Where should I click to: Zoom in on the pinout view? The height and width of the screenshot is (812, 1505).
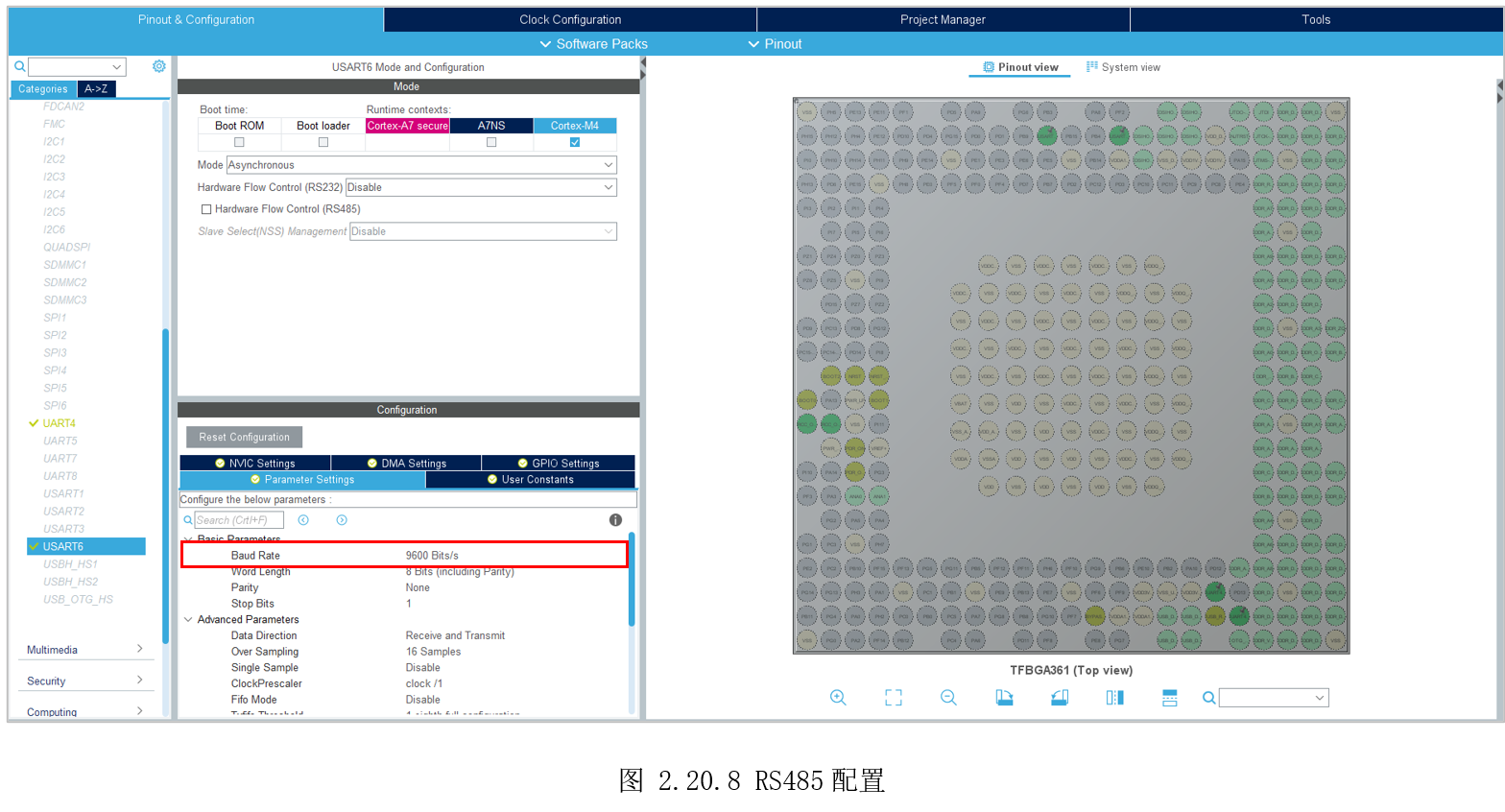tap(838, 698)
